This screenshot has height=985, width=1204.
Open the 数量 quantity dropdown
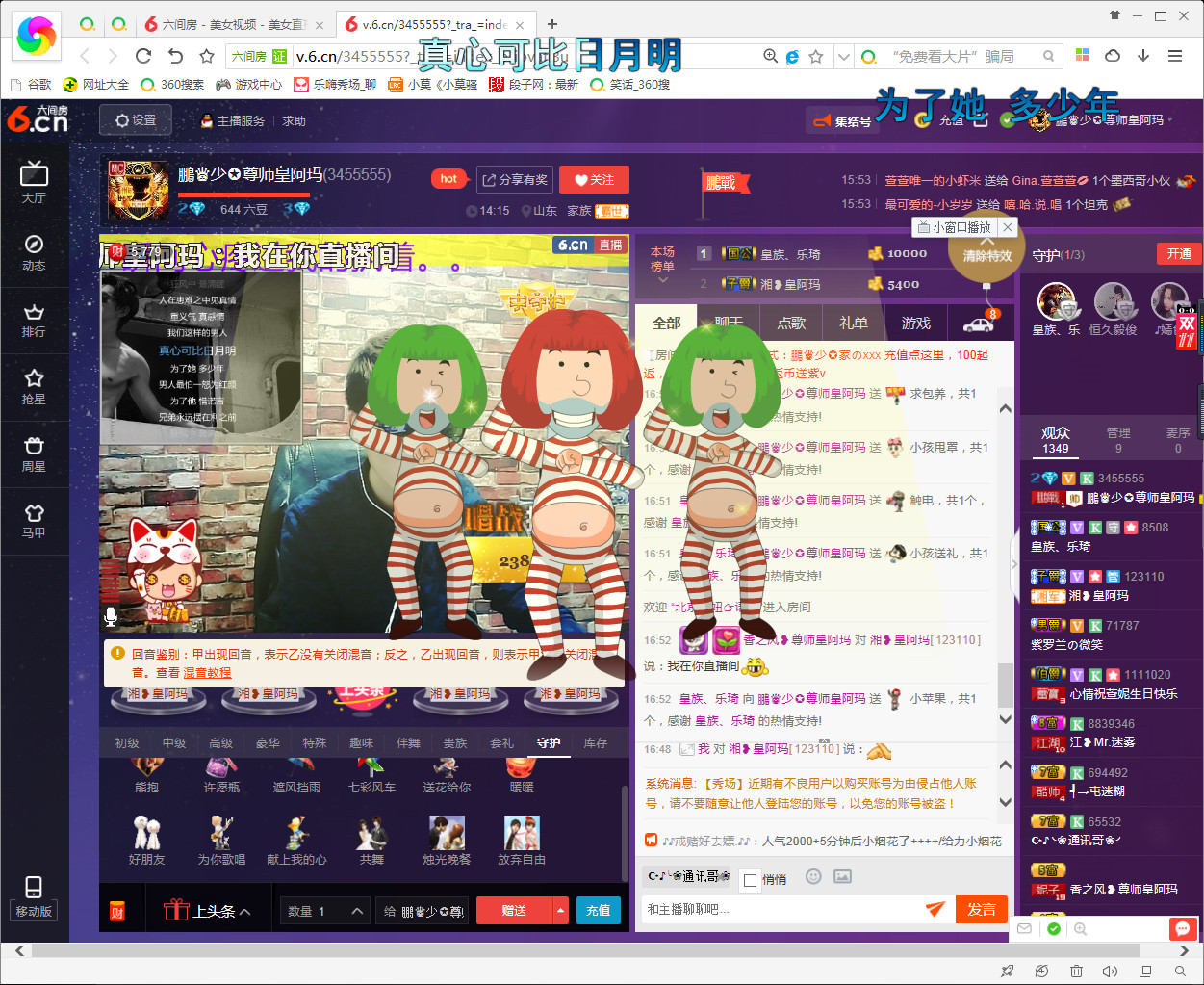pos(325,911)
